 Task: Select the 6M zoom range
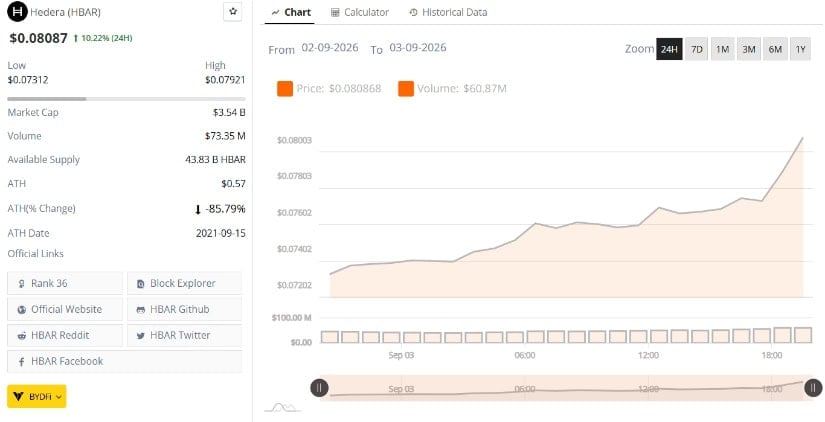(x=775, y=49)
